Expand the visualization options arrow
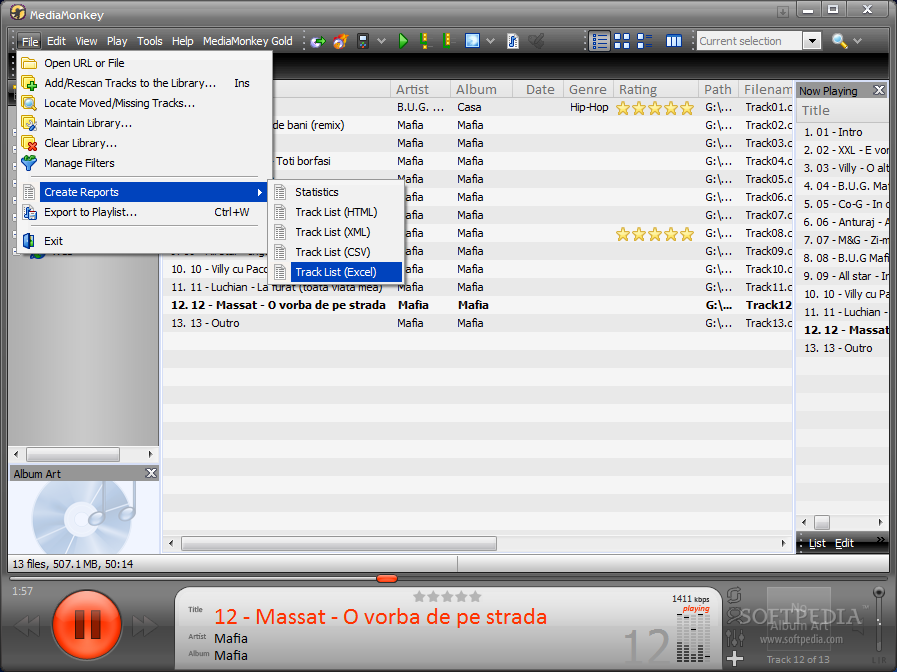This screenshot has height=672, width=897. (490, 41)
